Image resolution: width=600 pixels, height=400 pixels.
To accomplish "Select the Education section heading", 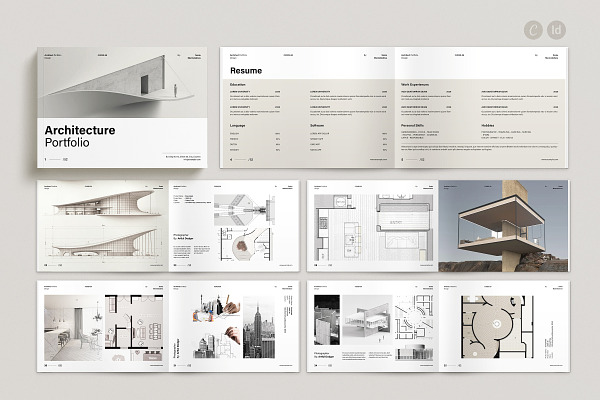I will (x=240, y=86).
